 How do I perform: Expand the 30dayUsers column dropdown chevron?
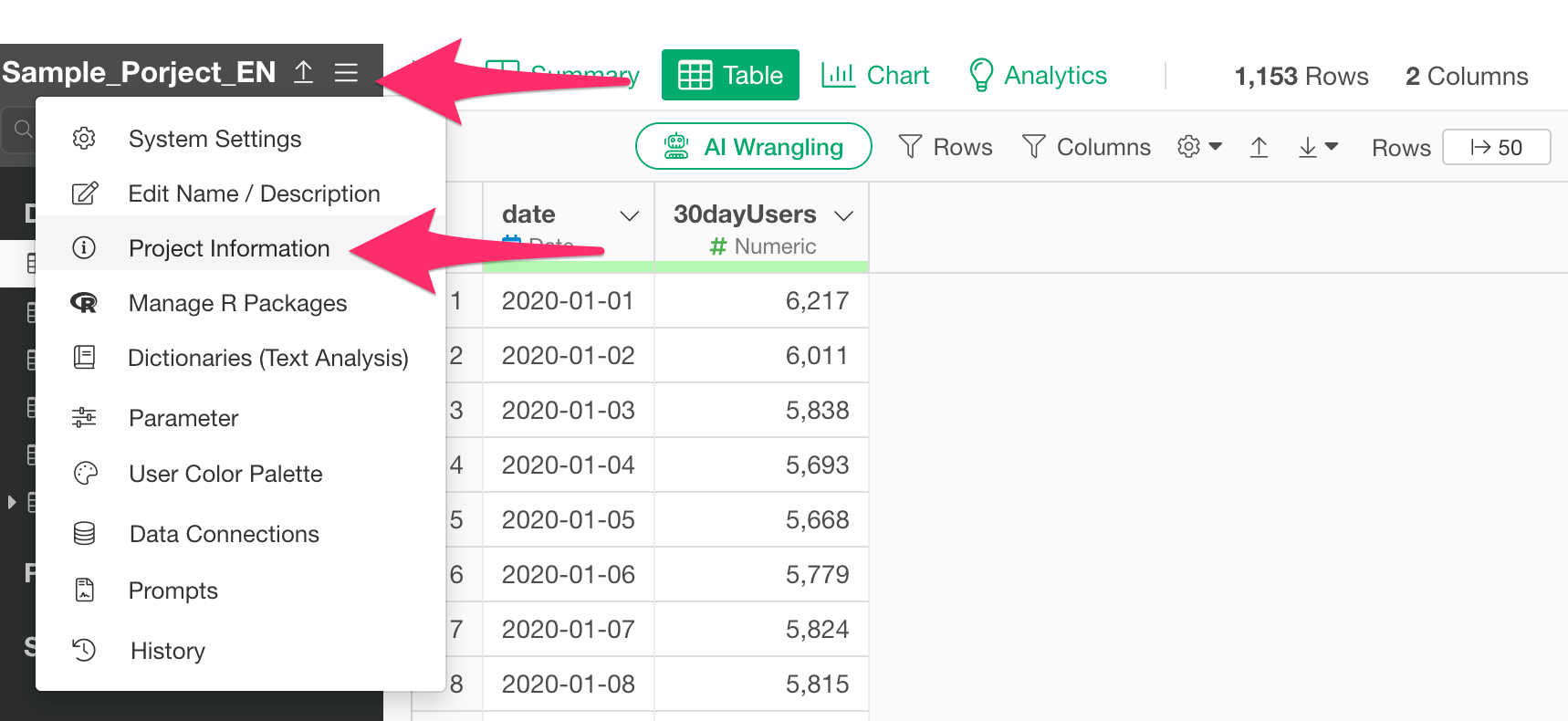[x=843, y=215]
